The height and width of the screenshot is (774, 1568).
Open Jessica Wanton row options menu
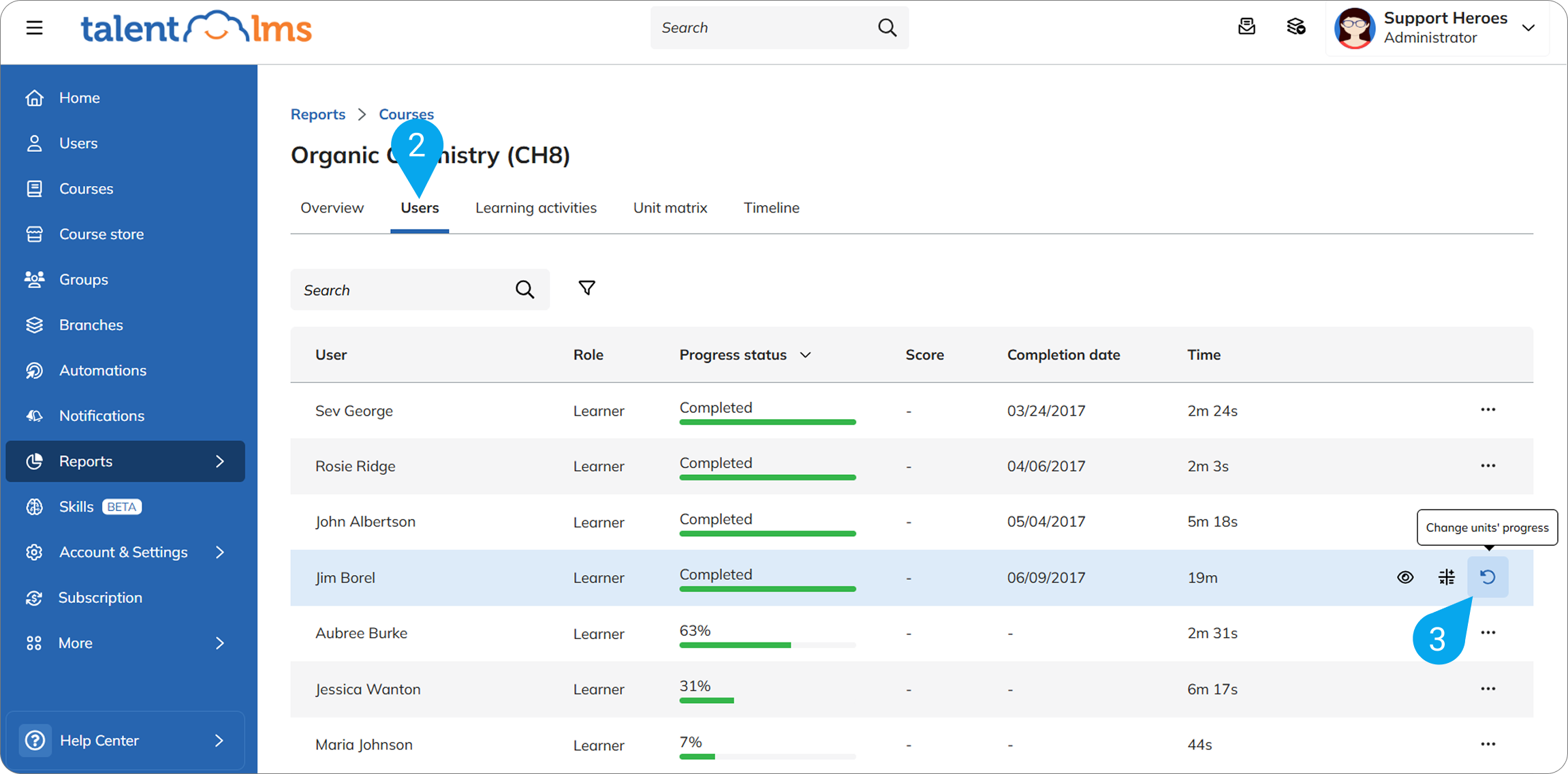tap(1488, 688)
